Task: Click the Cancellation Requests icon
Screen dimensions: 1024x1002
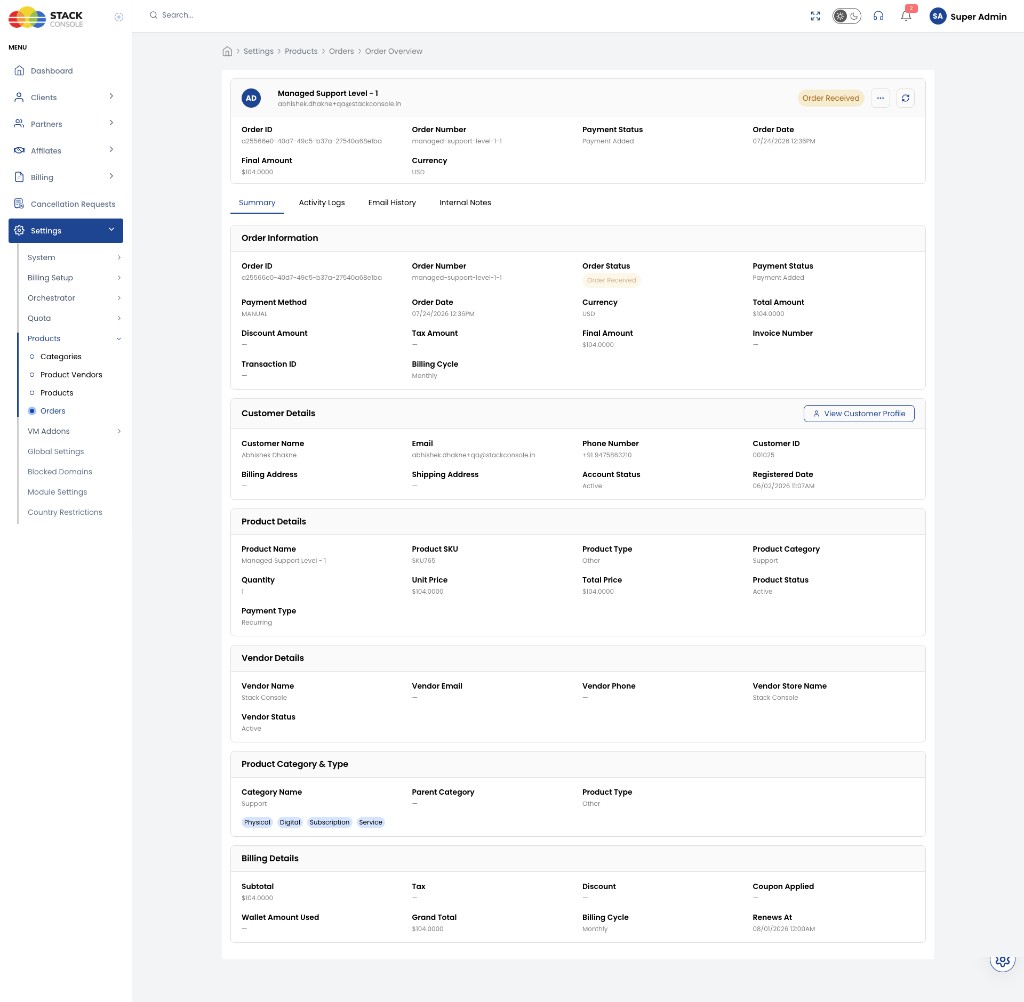Action: tap(19, 204)
